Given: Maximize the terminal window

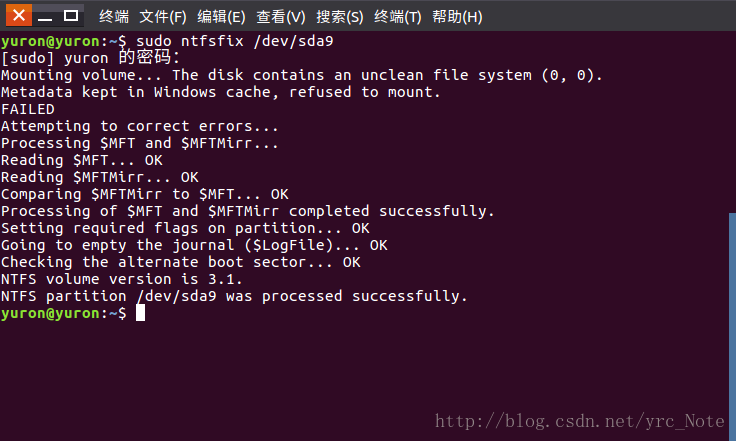Looking at the screenshot, I should 71,15.
